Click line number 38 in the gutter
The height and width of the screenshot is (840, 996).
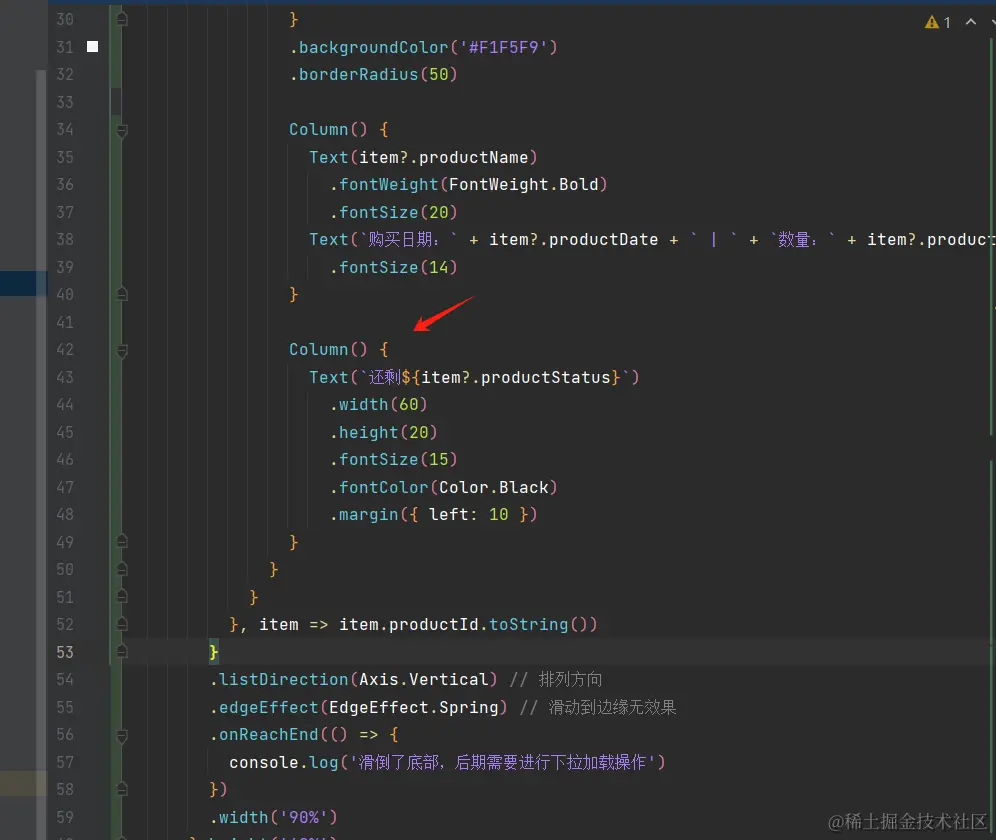point(65,240)
